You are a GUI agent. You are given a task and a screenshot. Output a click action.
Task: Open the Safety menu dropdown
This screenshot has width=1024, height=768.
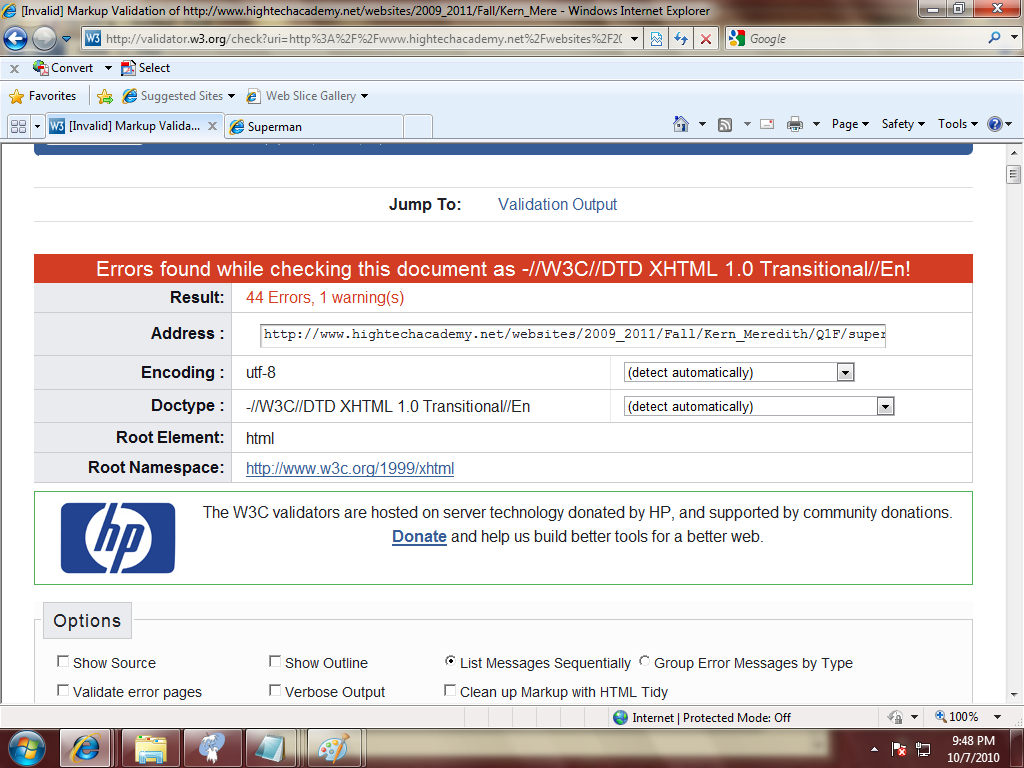pos(903,124)
